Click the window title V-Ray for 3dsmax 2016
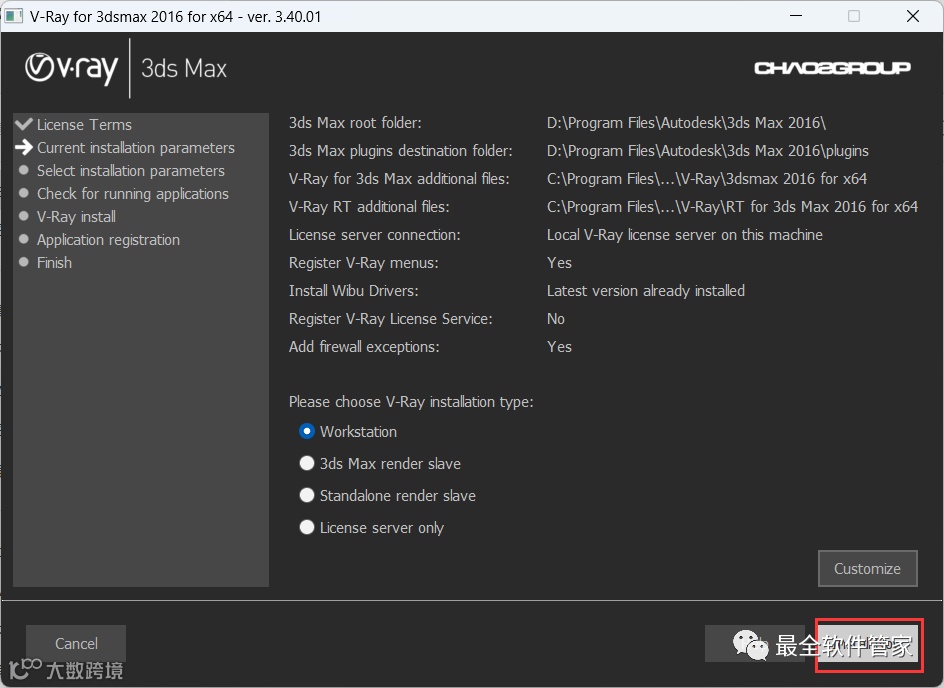Screen dimensions: 944x688 click(x=176, y=16)
